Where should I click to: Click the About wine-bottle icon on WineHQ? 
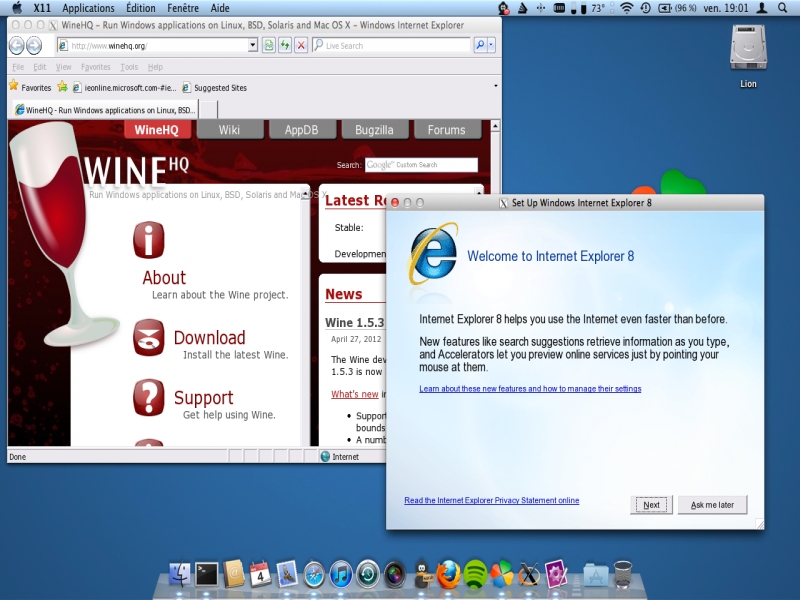coord(149,242)
